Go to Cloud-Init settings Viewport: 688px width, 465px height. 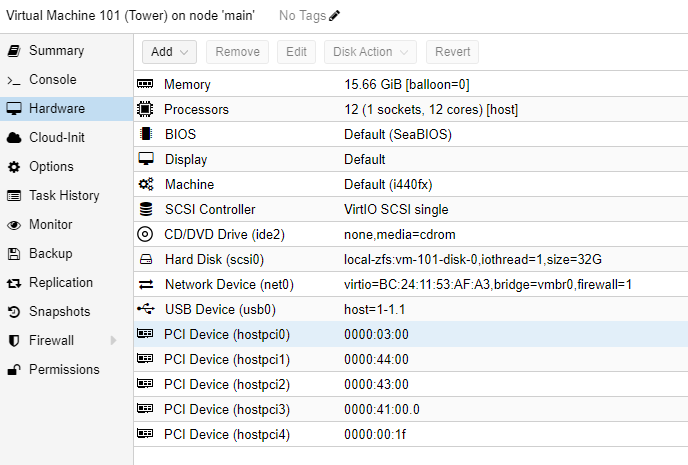click(x=66, y=138)
